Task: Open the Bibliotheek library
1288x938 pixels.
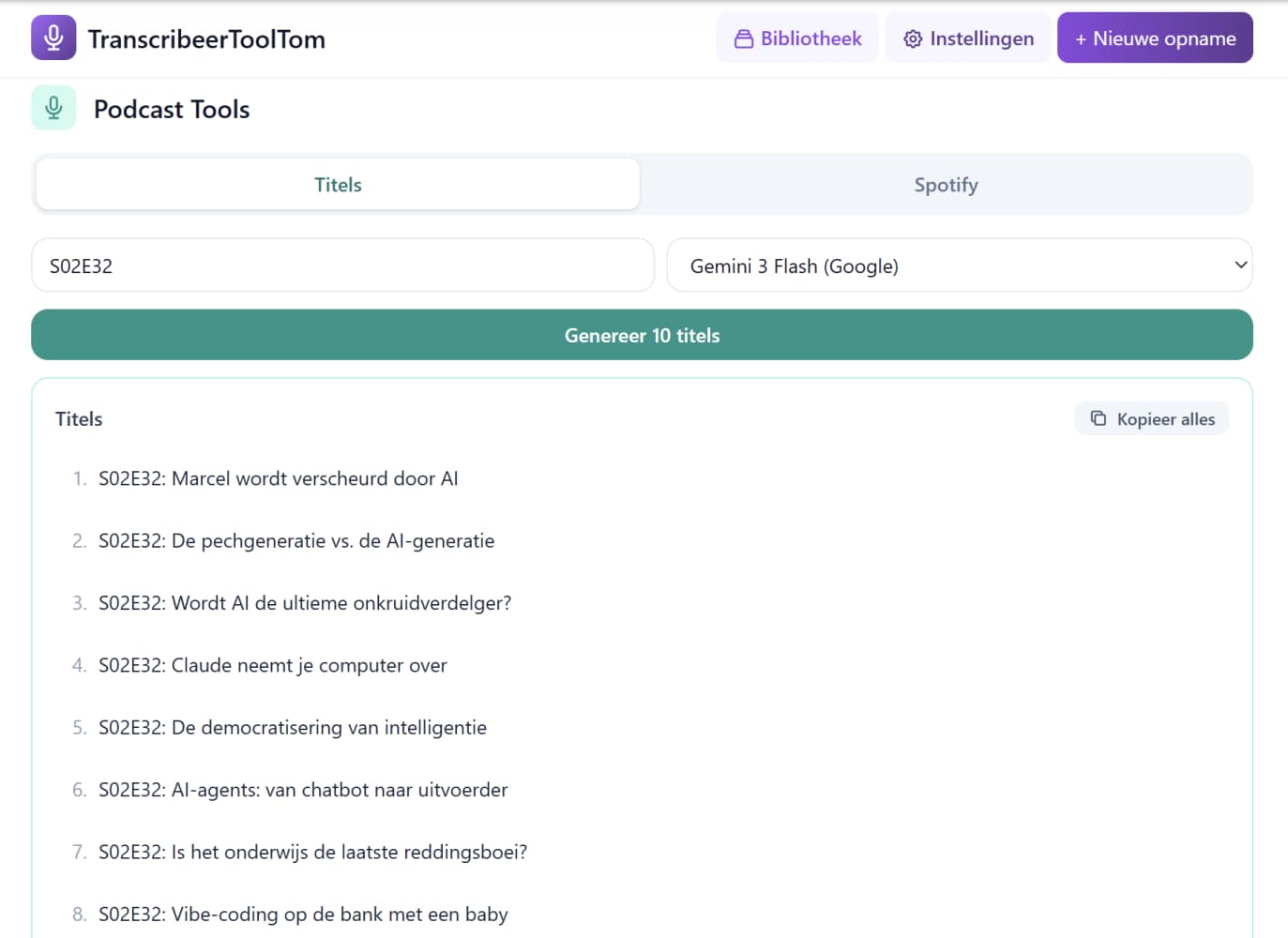Action: pyautogui.click(x=797, y=38)
